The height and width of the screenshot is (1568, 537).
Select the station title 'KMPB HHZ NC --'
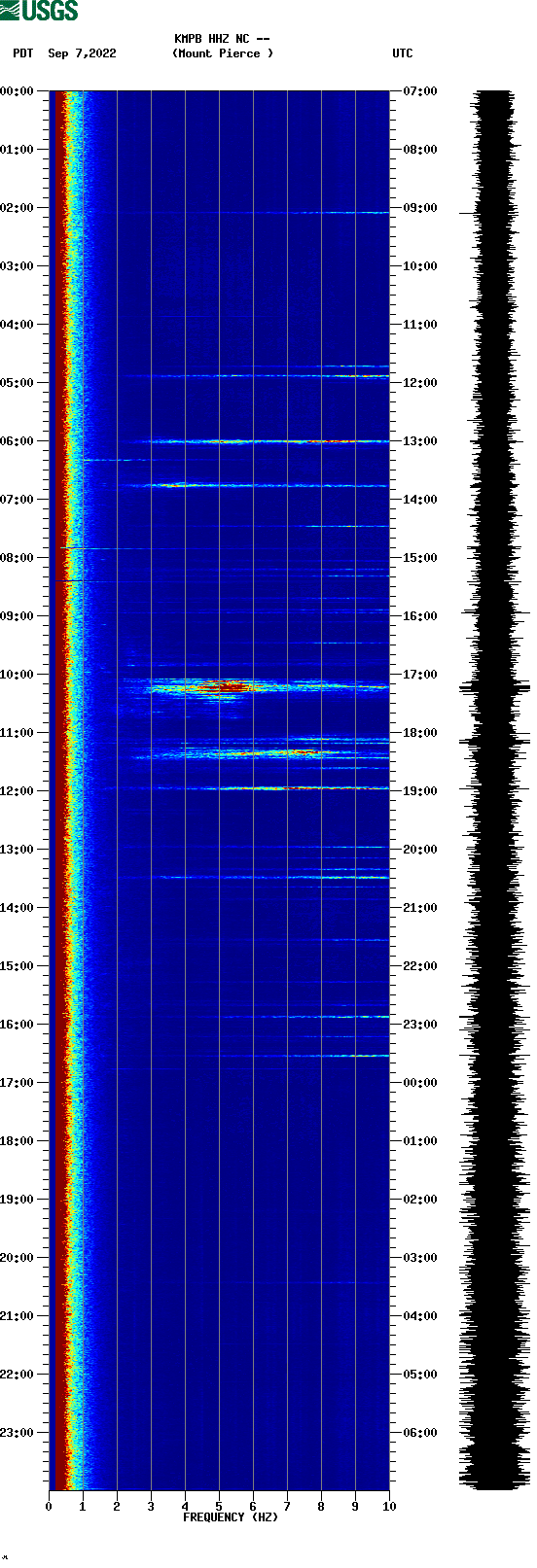pyautogui.click(x=222, y=39)
